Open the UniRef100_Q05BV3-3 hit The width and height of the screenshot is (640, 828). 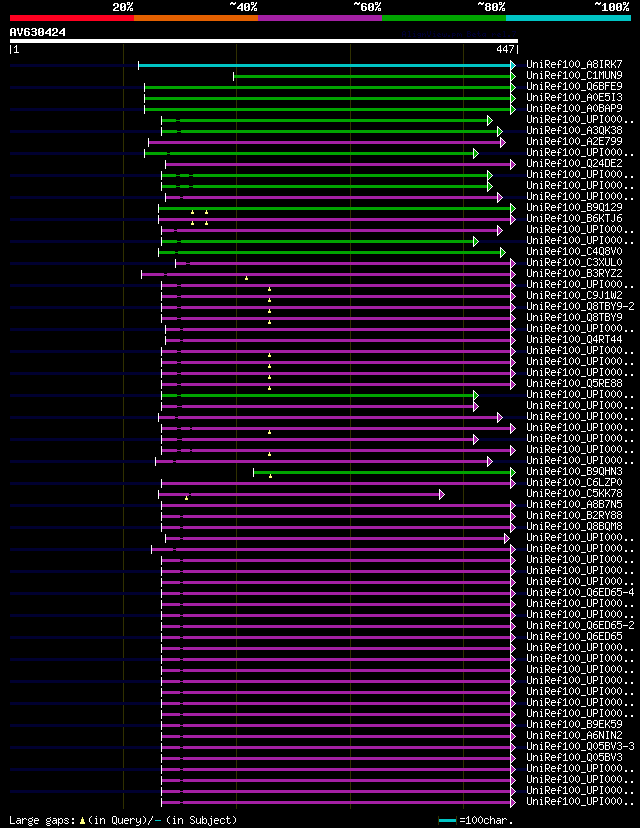point(580,747)
